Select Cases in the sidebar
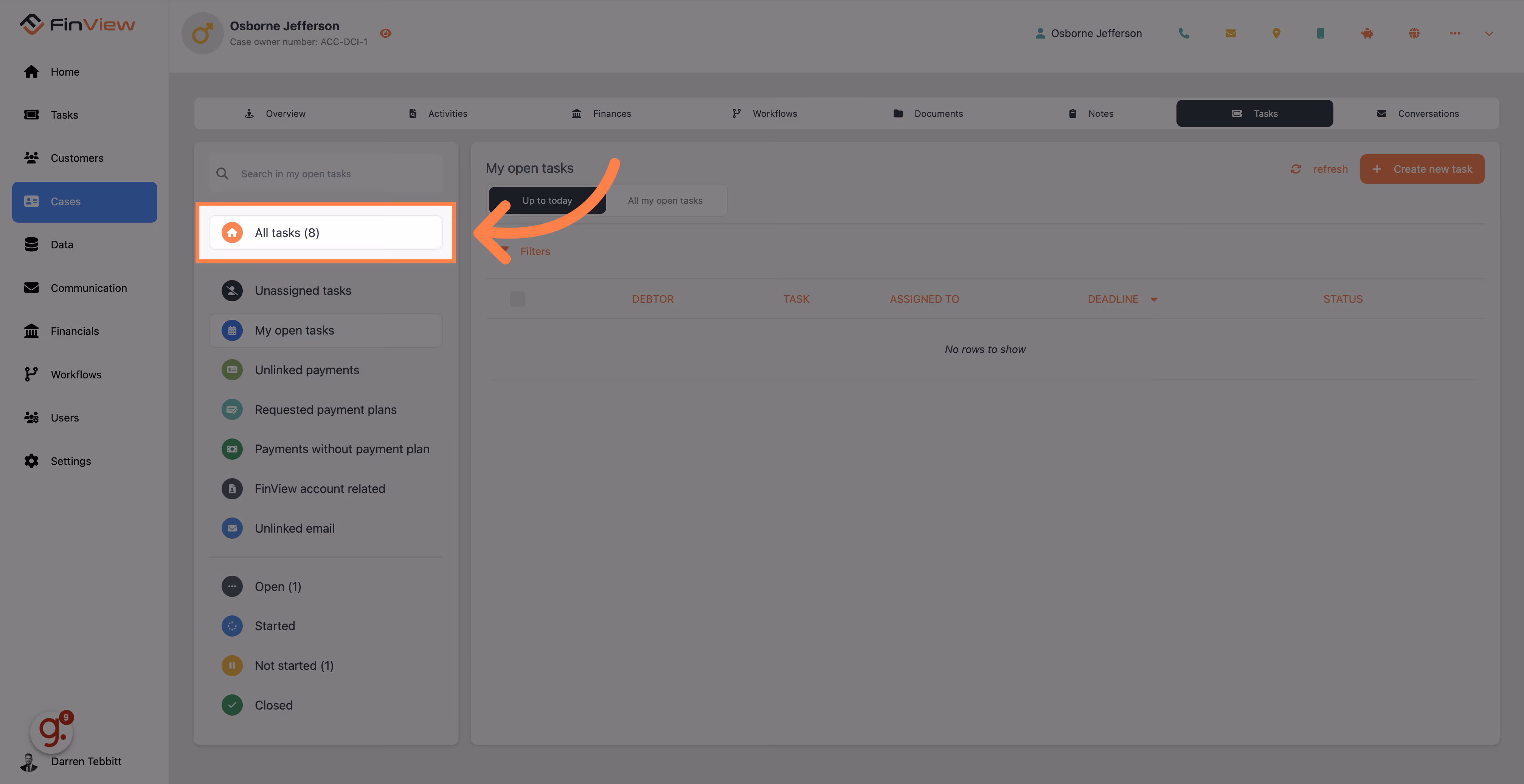 (x=85, y=201)
